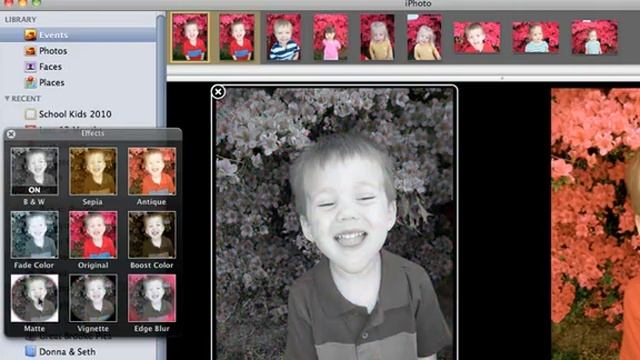
Task: Select seventh filmstrip thumbnail, landscape boy in red
Action: click(477, 38)
